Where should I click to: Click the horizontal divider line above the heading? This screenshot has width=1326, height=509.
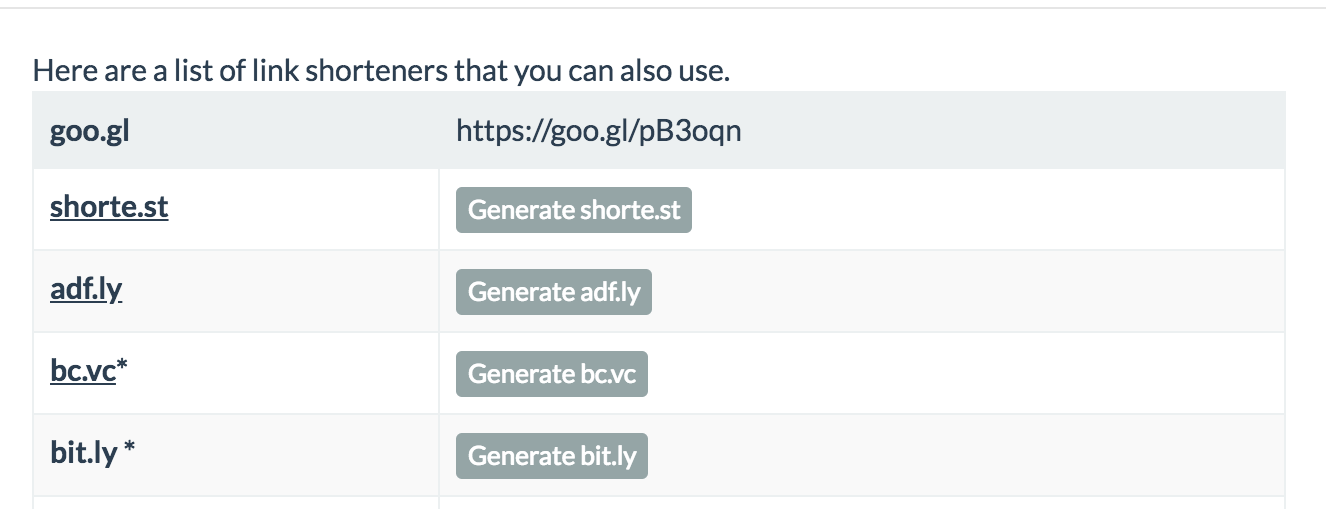(x=663, y=8)
